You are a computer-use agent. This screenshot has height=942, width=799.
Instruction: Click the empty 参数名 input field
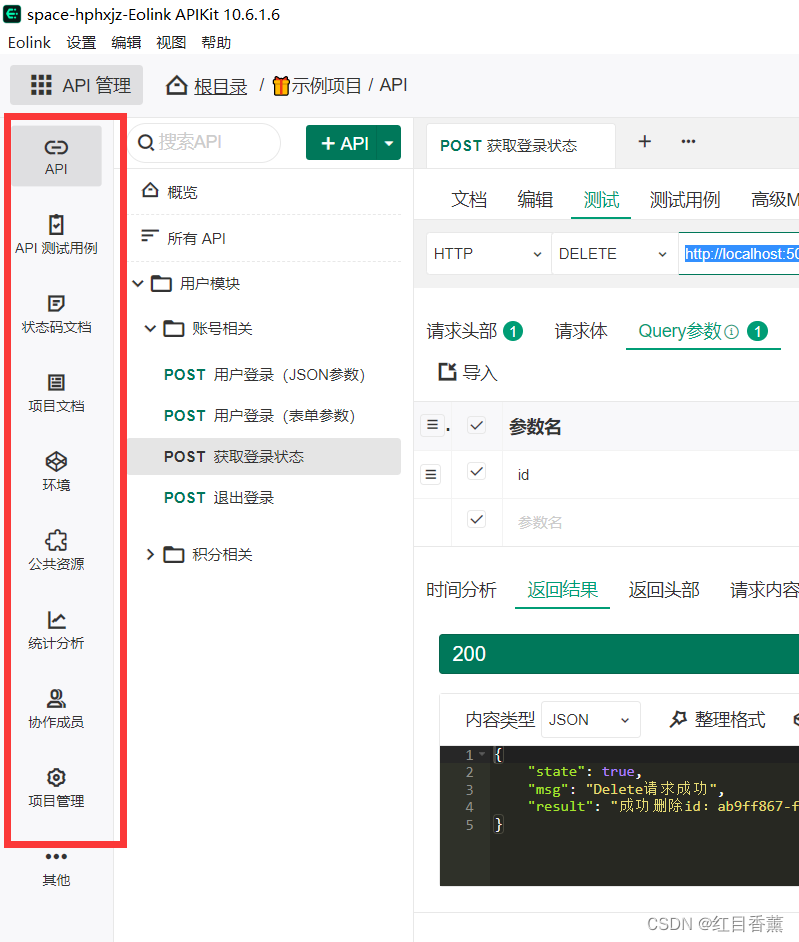(x=651, y=522)
